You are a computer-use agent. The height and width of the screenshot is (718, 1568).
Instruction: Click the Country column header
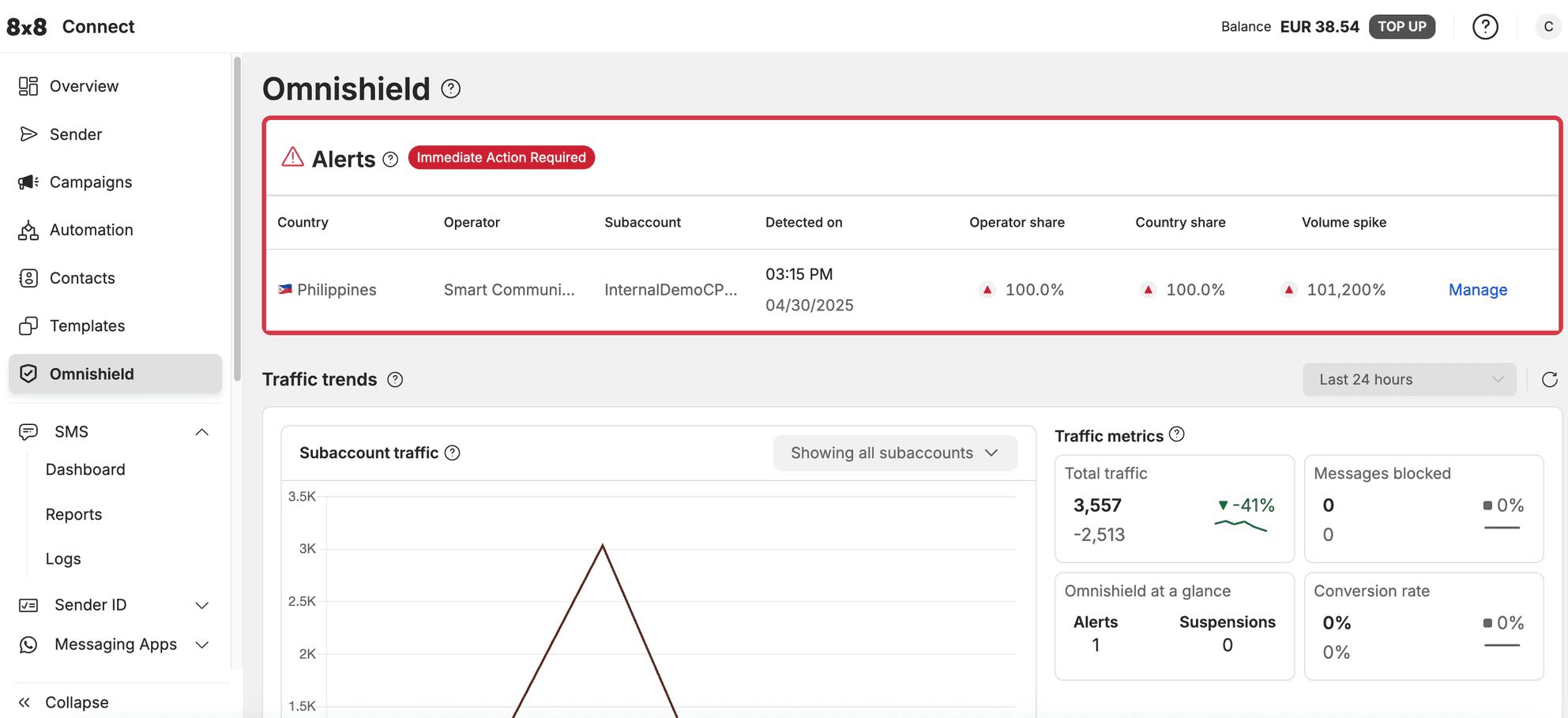[303, 223]
